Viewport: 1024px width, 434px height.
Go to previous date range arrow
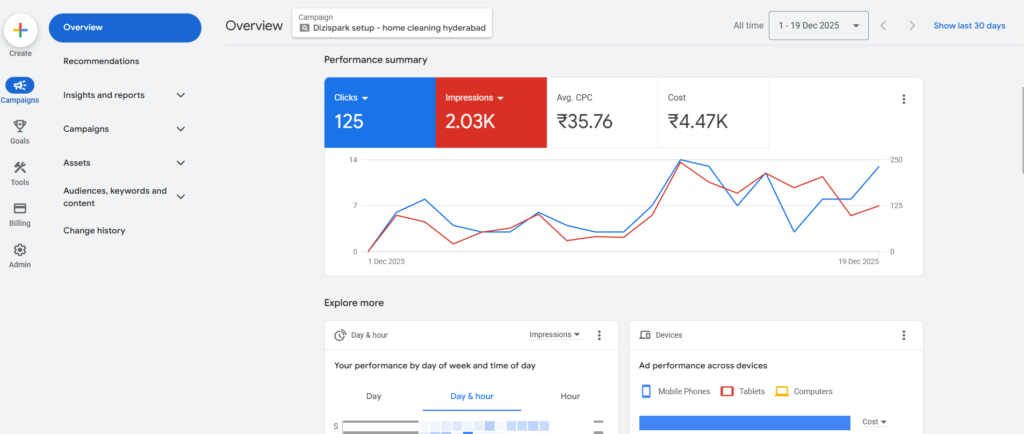tap(883, 25)
